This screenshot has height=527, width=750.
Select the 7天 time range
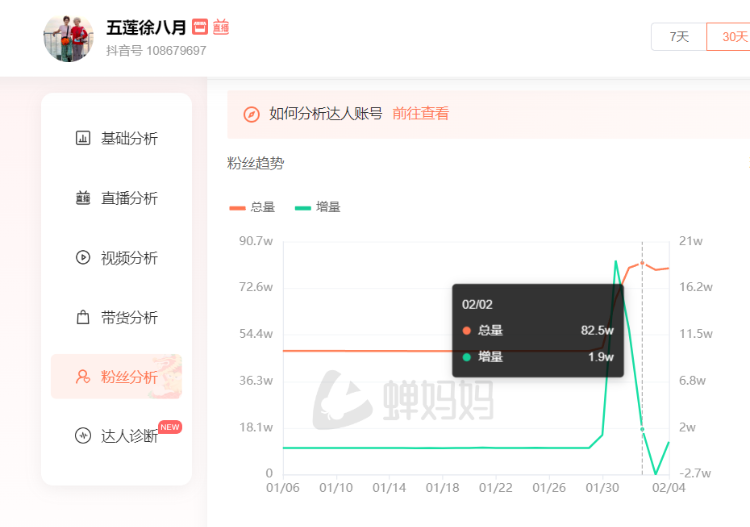[679, 37]
